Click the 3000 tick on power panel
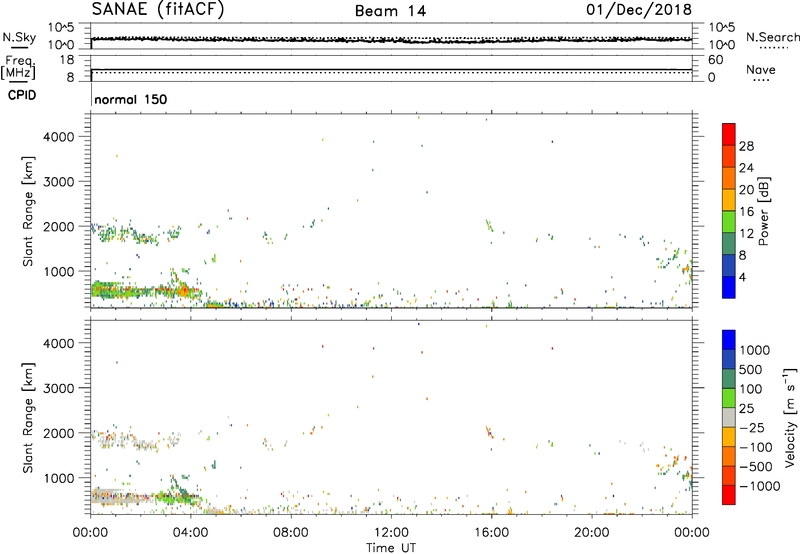This screenshot has width=800, height=554. 59,182
